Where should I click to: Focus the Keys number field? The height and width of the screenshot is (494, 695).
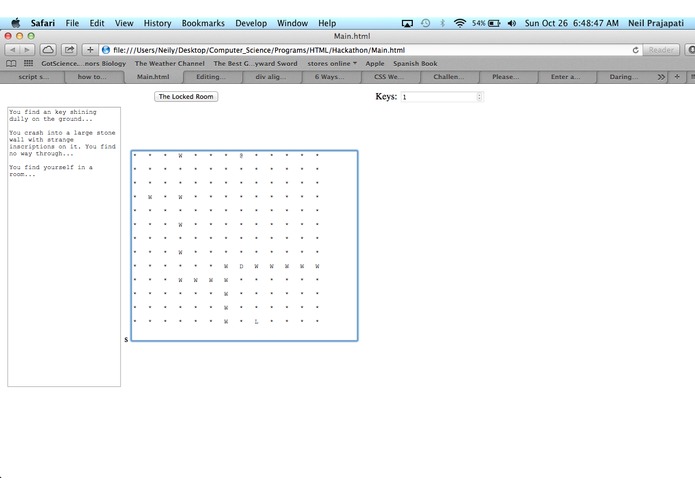tap(442, 97)
